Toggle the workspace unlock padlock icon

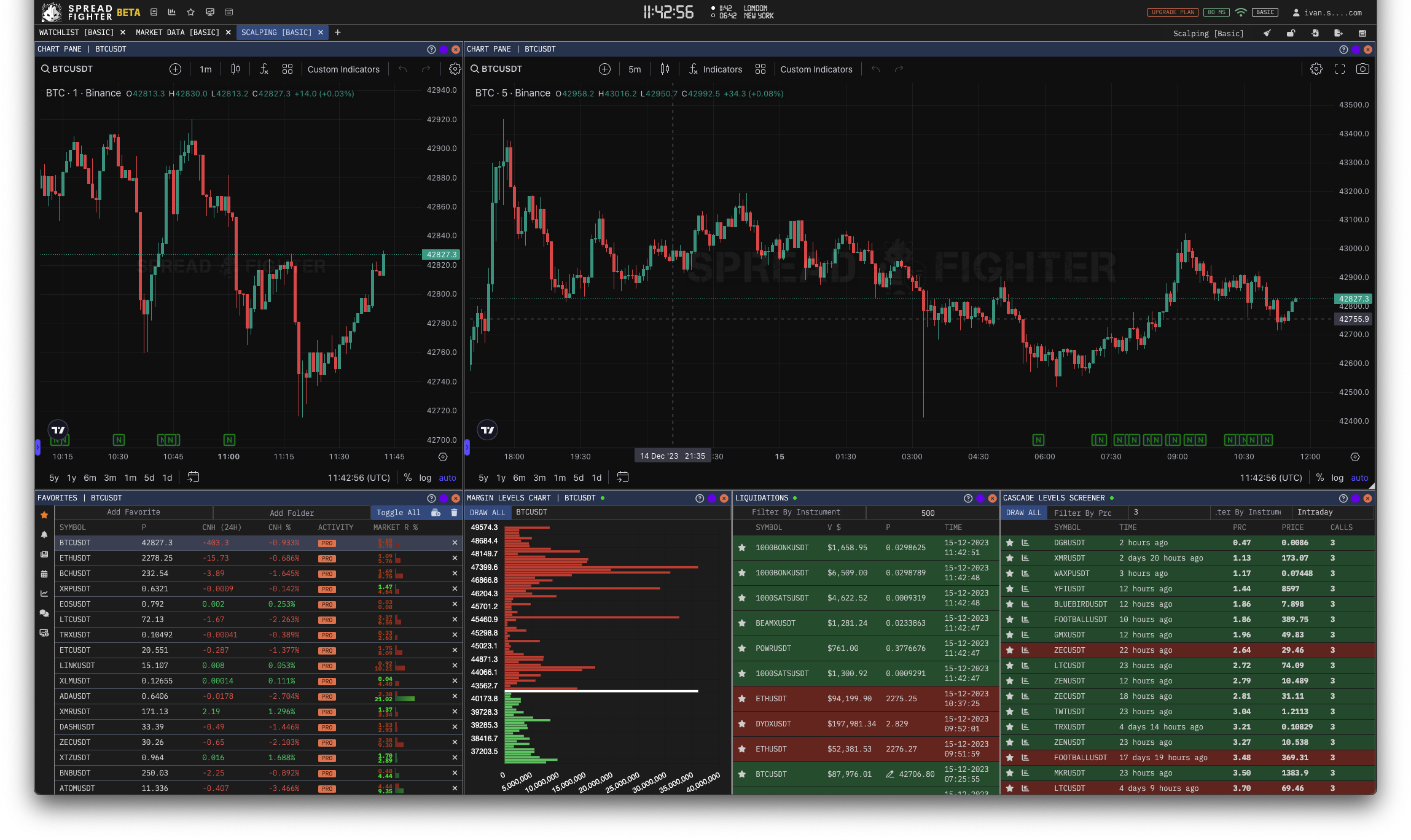[x=1291, y=33]
